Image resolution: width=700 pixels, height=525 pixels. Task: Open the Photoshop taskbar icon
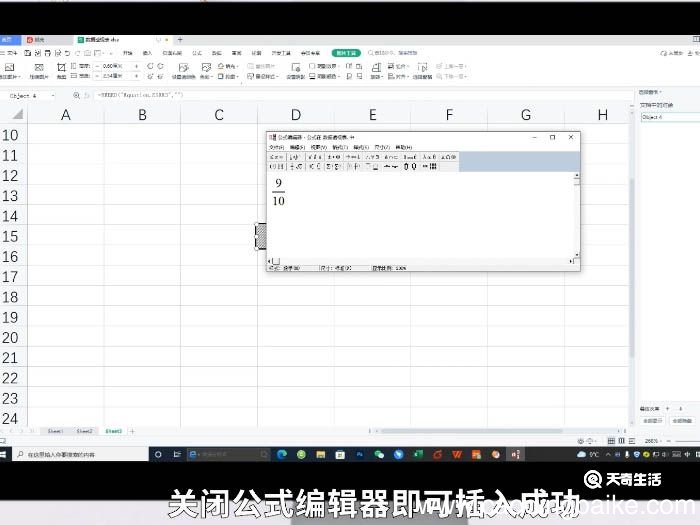[359, 454]
